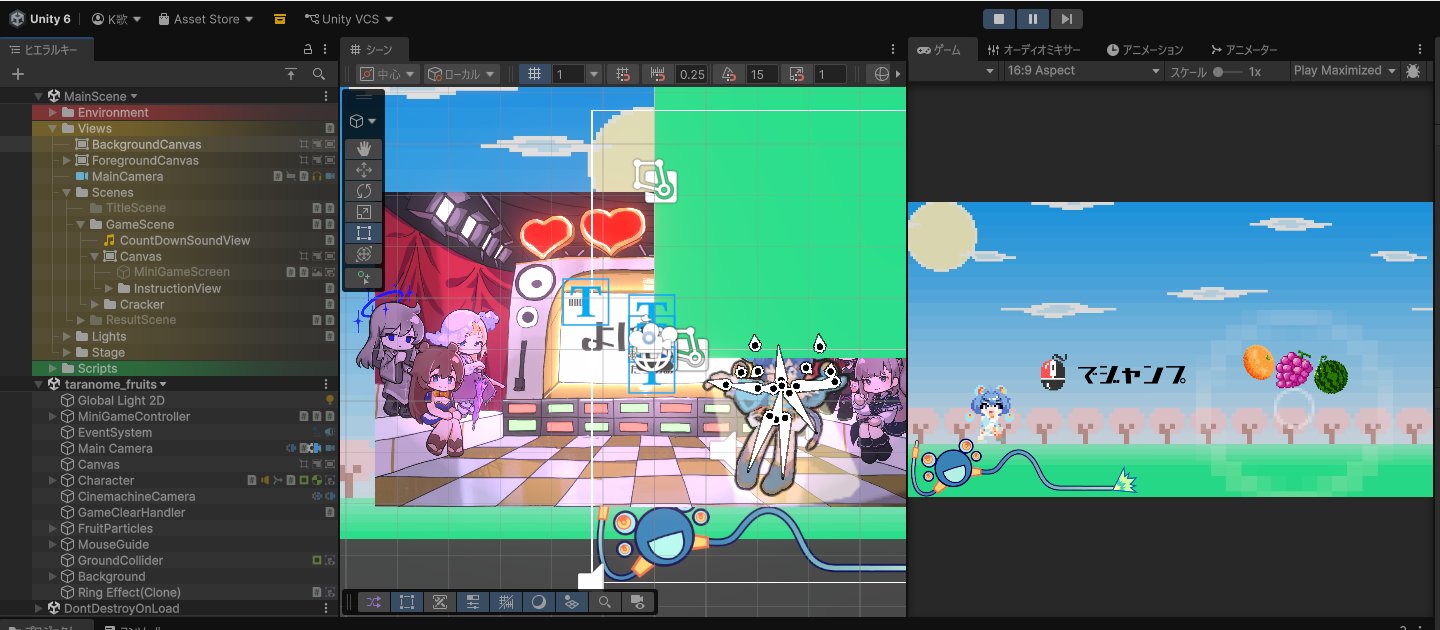Viewport: 1440px width, 630px height.
Task: Toggle grid visibility button
Action: coord(535,74)
